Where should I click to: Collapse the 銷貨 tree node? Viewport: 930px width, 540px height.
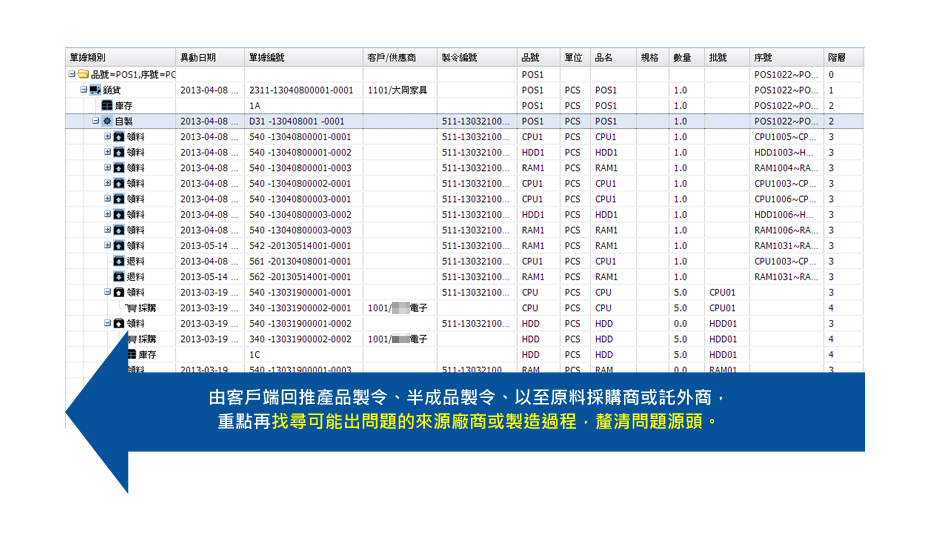click(x=84, y=90)
